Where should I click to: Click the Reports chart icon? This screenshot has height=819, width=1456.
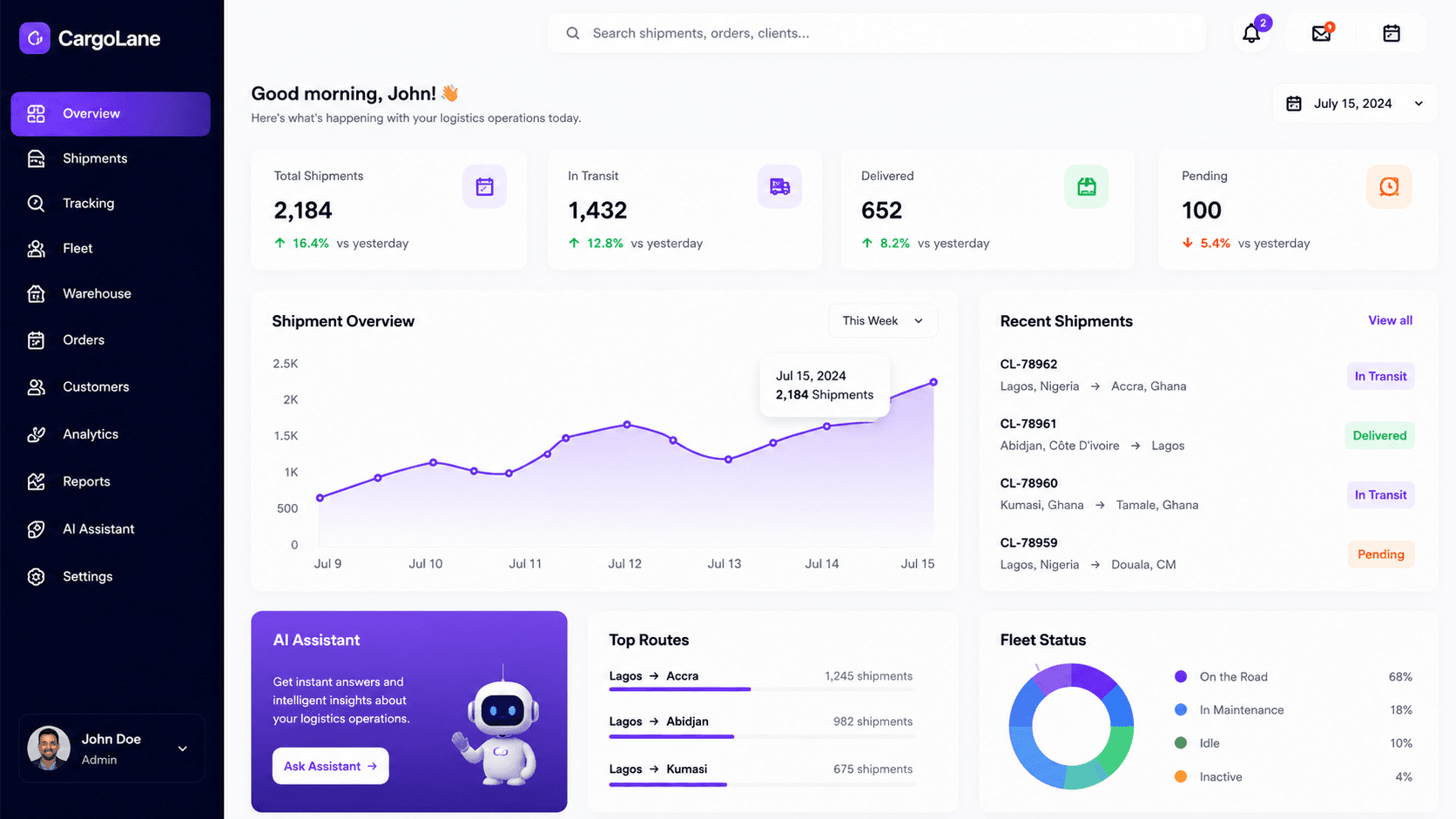click(36, 481)
